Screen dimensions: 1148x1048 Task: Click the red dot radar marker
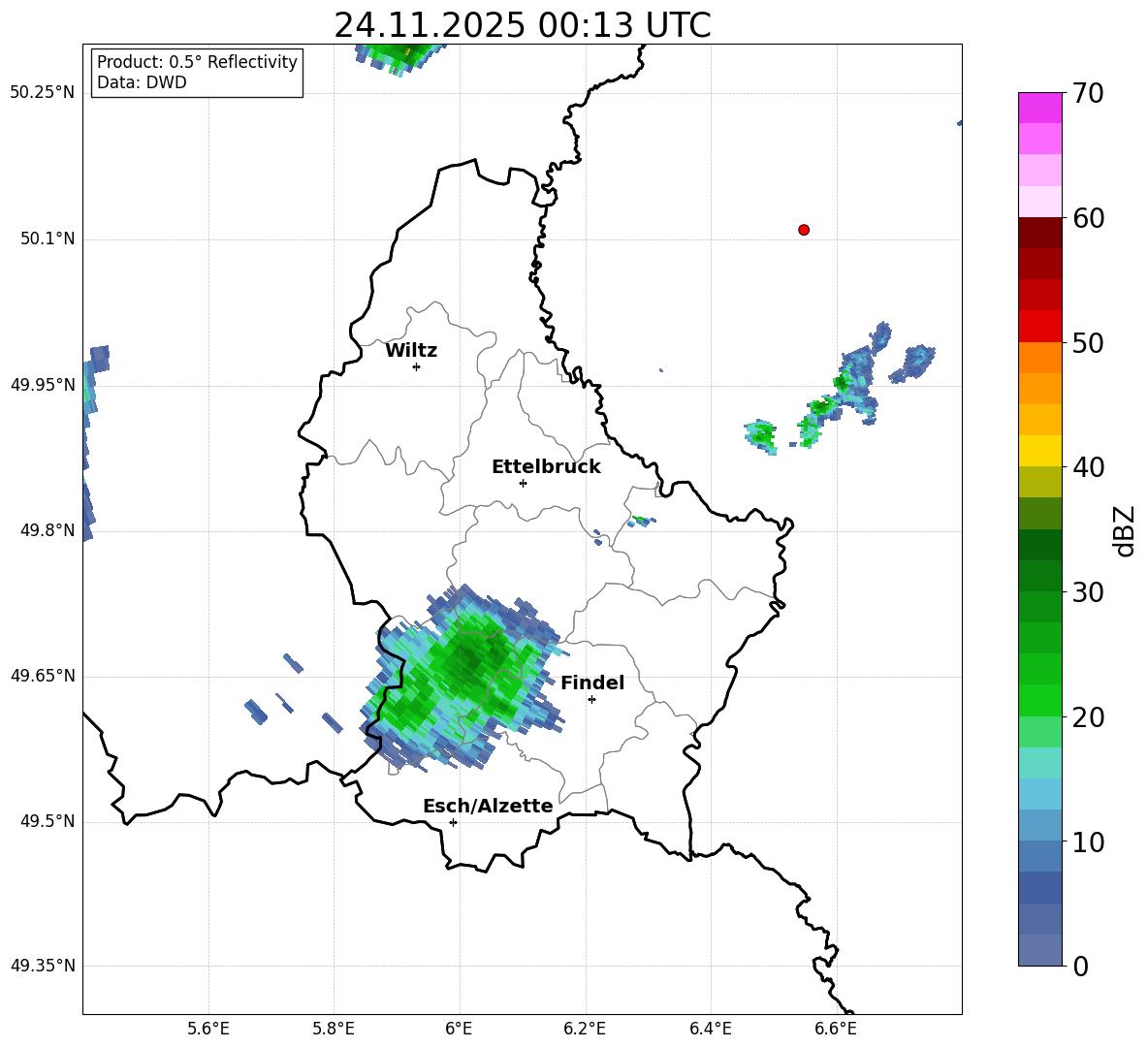(x=804, y=230)
